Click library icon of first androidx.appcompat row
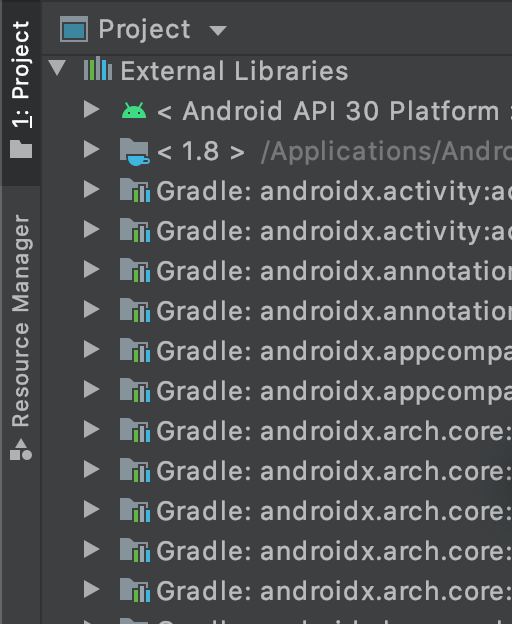 [135, 351]
